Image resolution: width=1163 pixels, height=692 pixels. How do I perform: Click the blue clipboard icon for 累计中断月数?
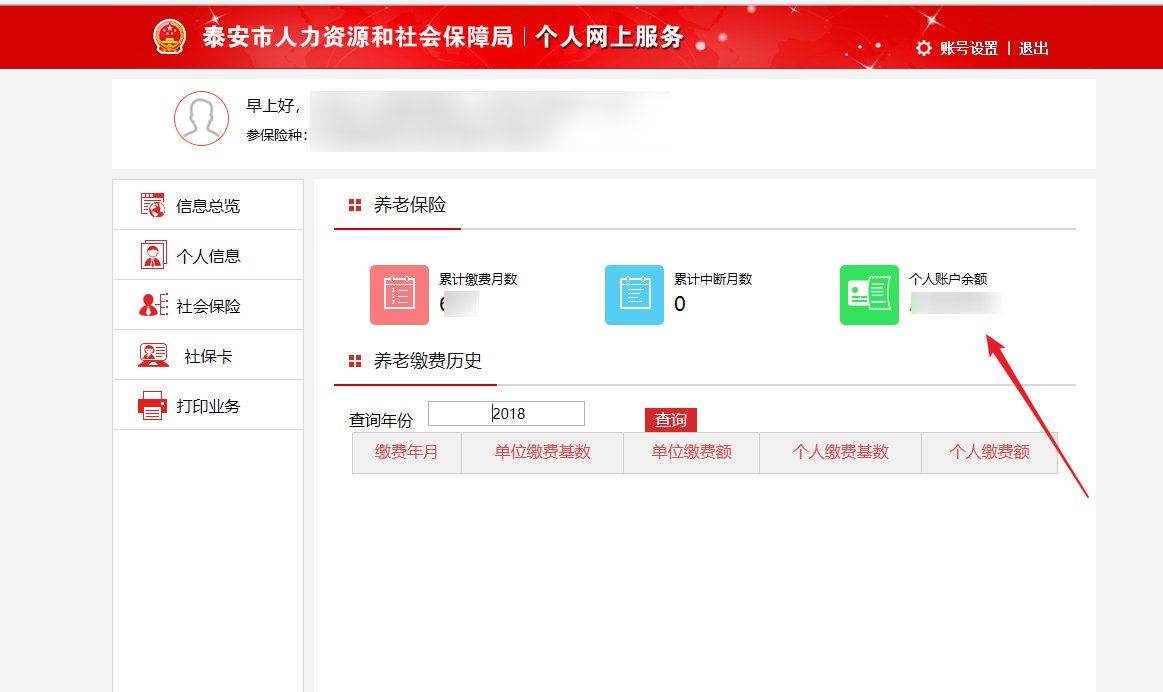click(632, 294)
